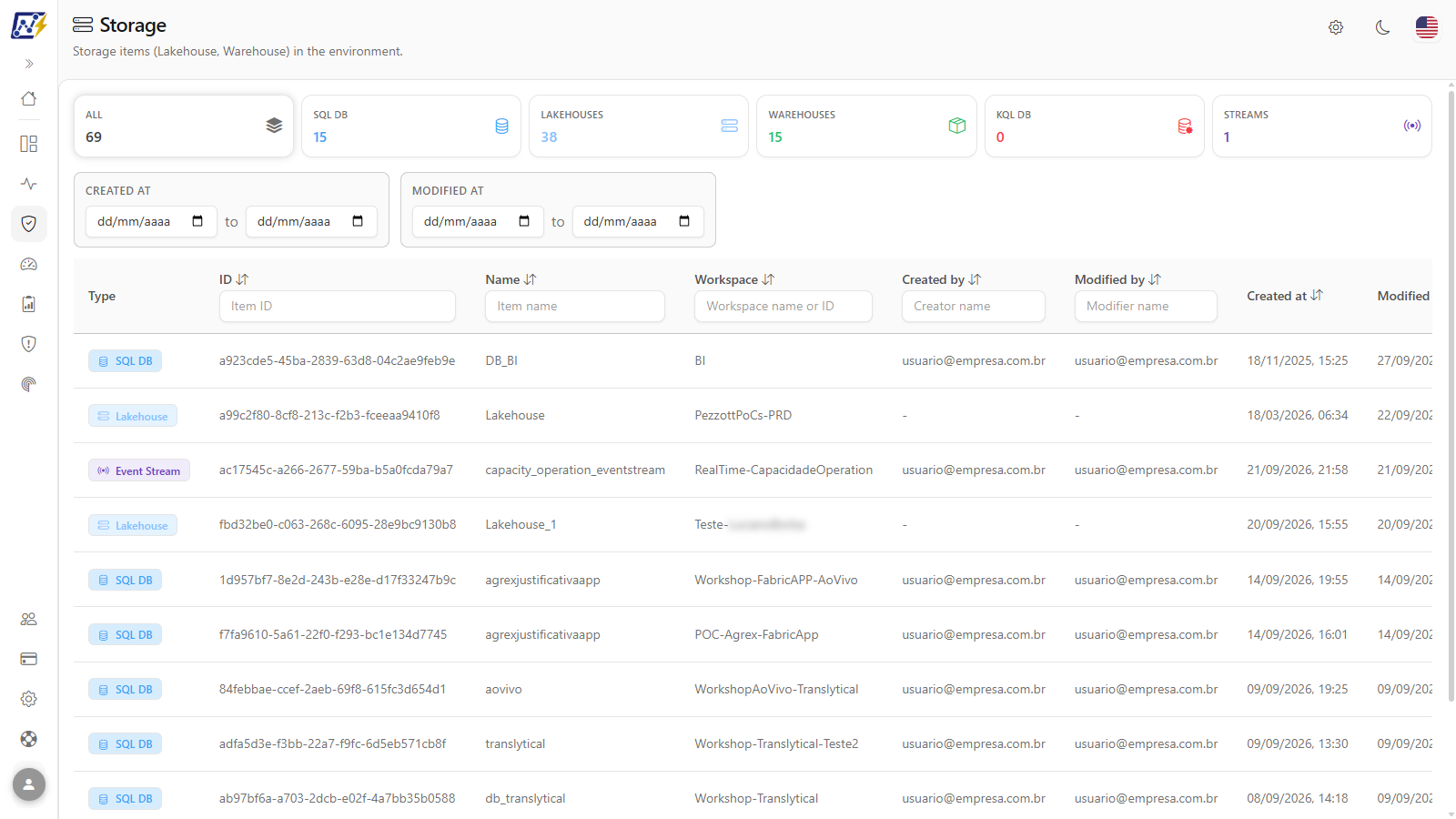The height and width of the screenshot is (819, 1456).
Task: Filter by the KQL DB summary card
Action: [1095, 126]
